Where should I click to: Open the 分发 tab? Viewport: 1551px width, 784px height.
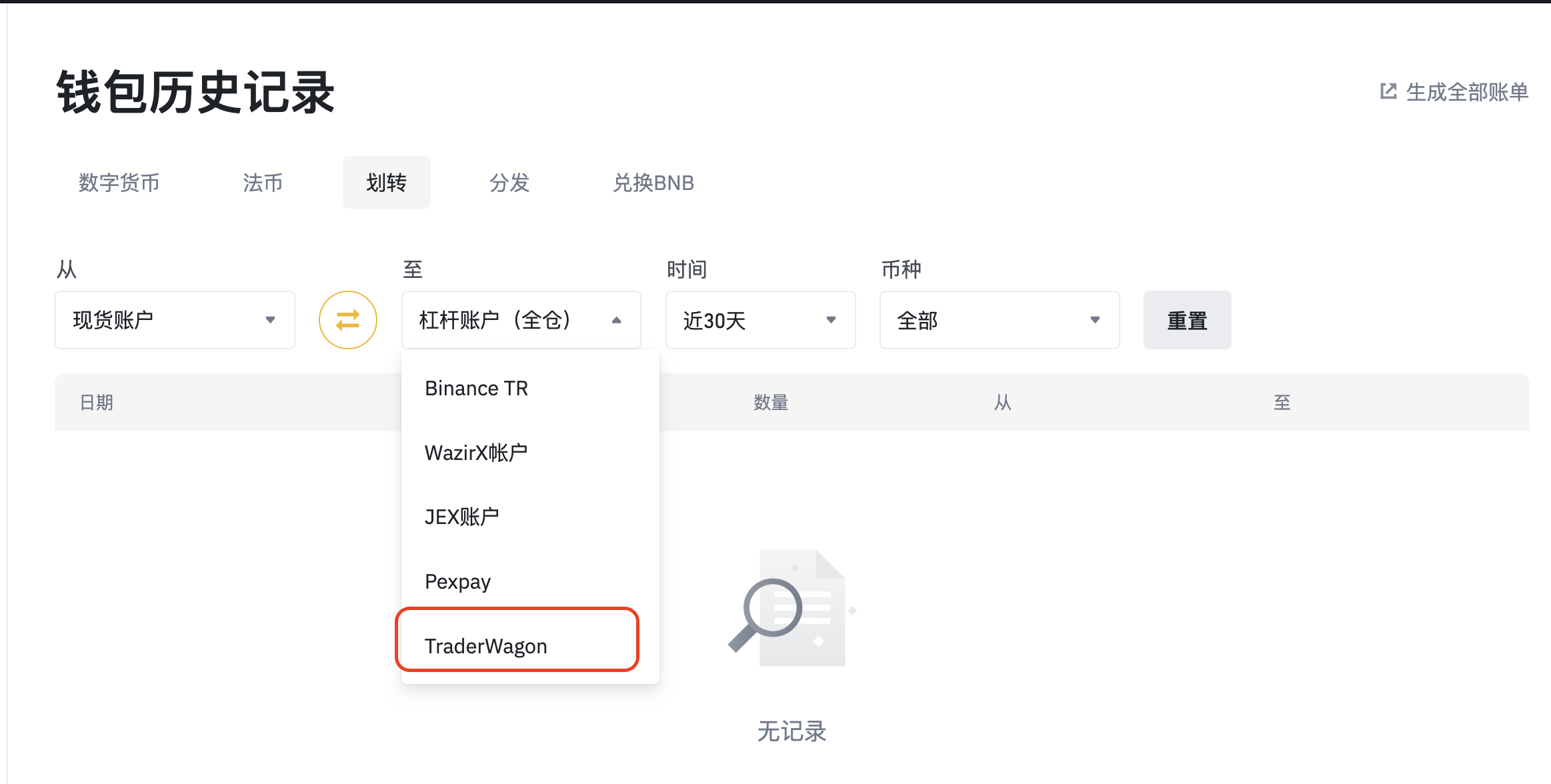[509, 183]
